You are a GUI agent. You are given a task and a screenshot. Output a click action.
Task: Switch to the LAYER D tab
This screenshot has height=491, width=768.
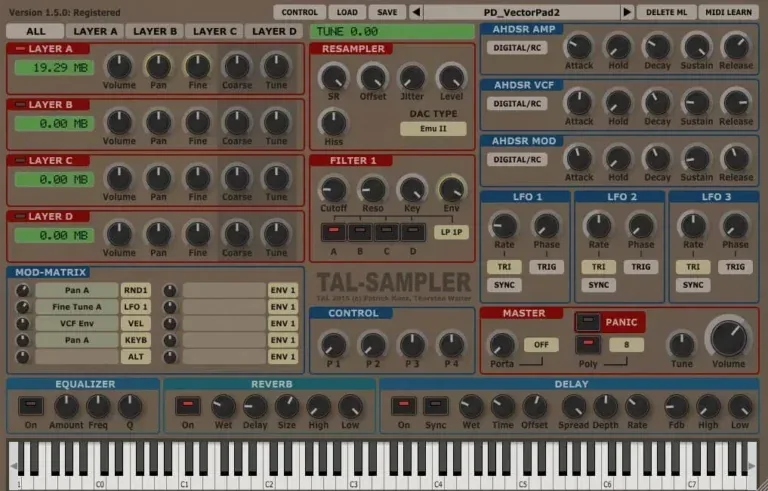274,31
